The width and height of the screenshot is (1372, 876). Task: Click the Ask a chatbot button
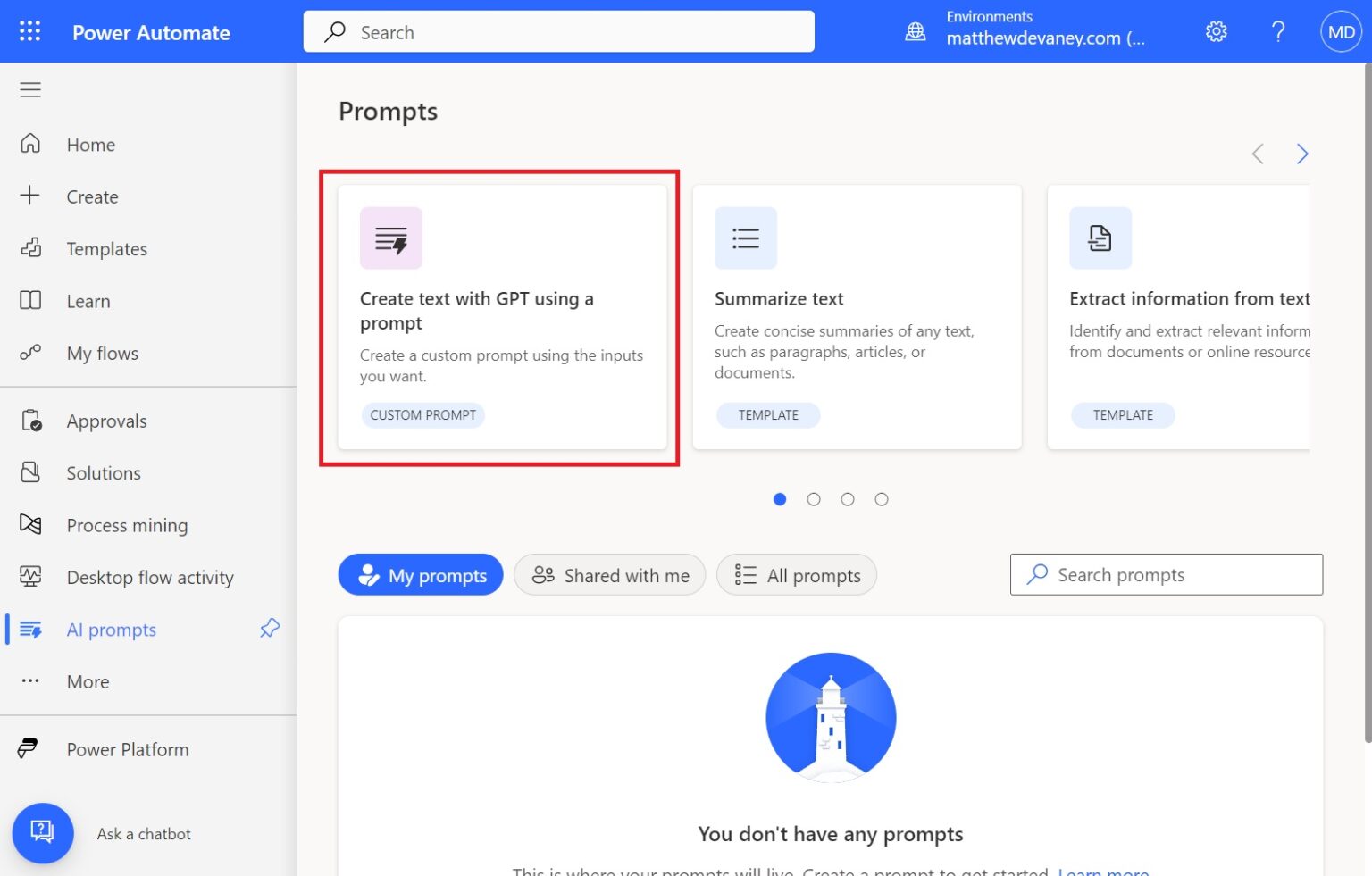[x=43, y=833]
